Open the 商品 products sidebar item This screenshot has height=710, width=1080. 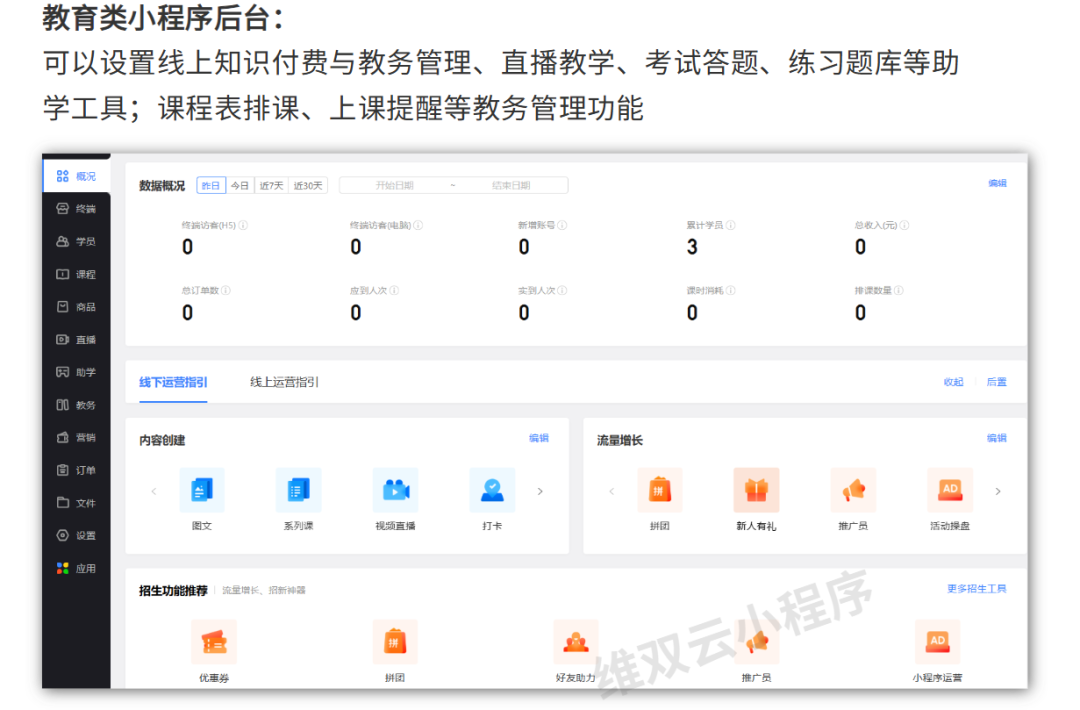point(76,307)
